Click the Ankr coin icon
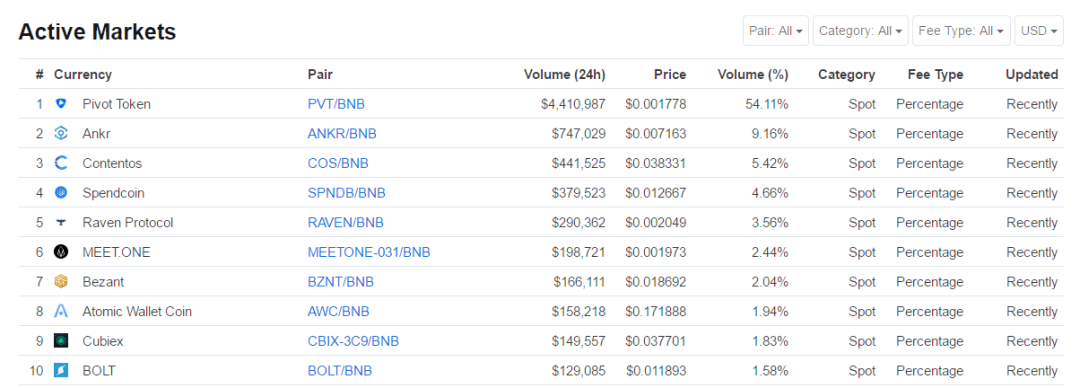 point(61,134)
